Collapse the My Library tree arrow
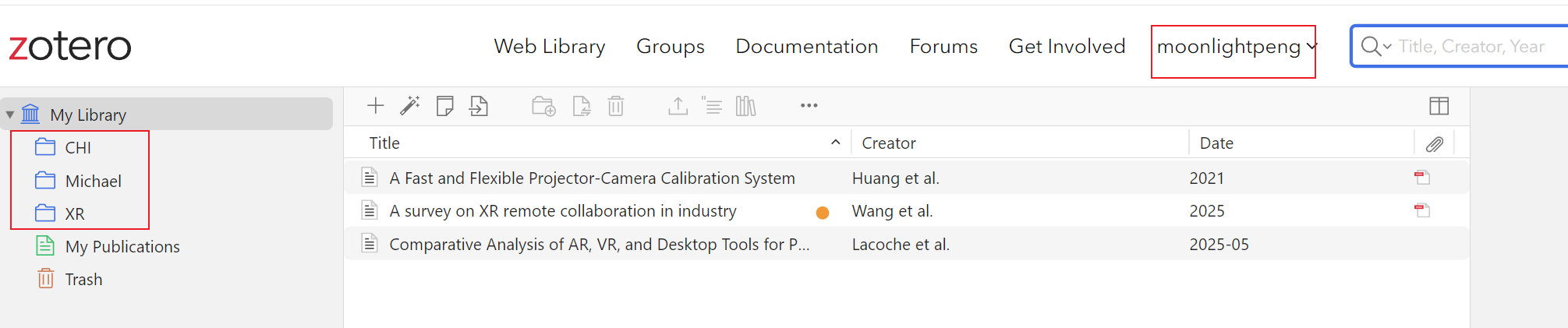The width and height of the screenshot is (1568, 328). coord(10,115)
